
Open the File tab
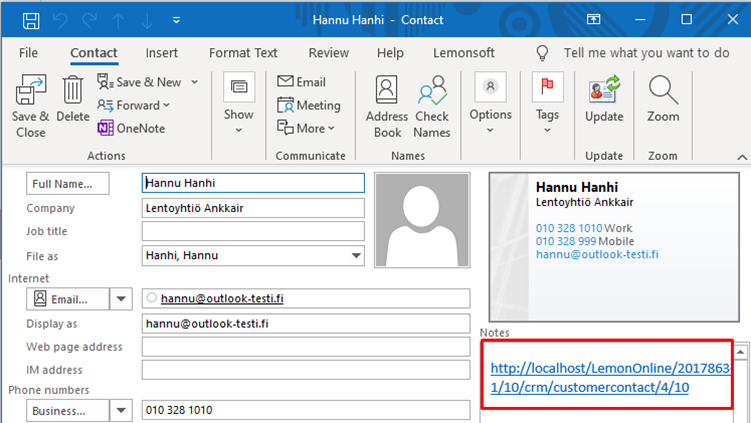[28, 53]
